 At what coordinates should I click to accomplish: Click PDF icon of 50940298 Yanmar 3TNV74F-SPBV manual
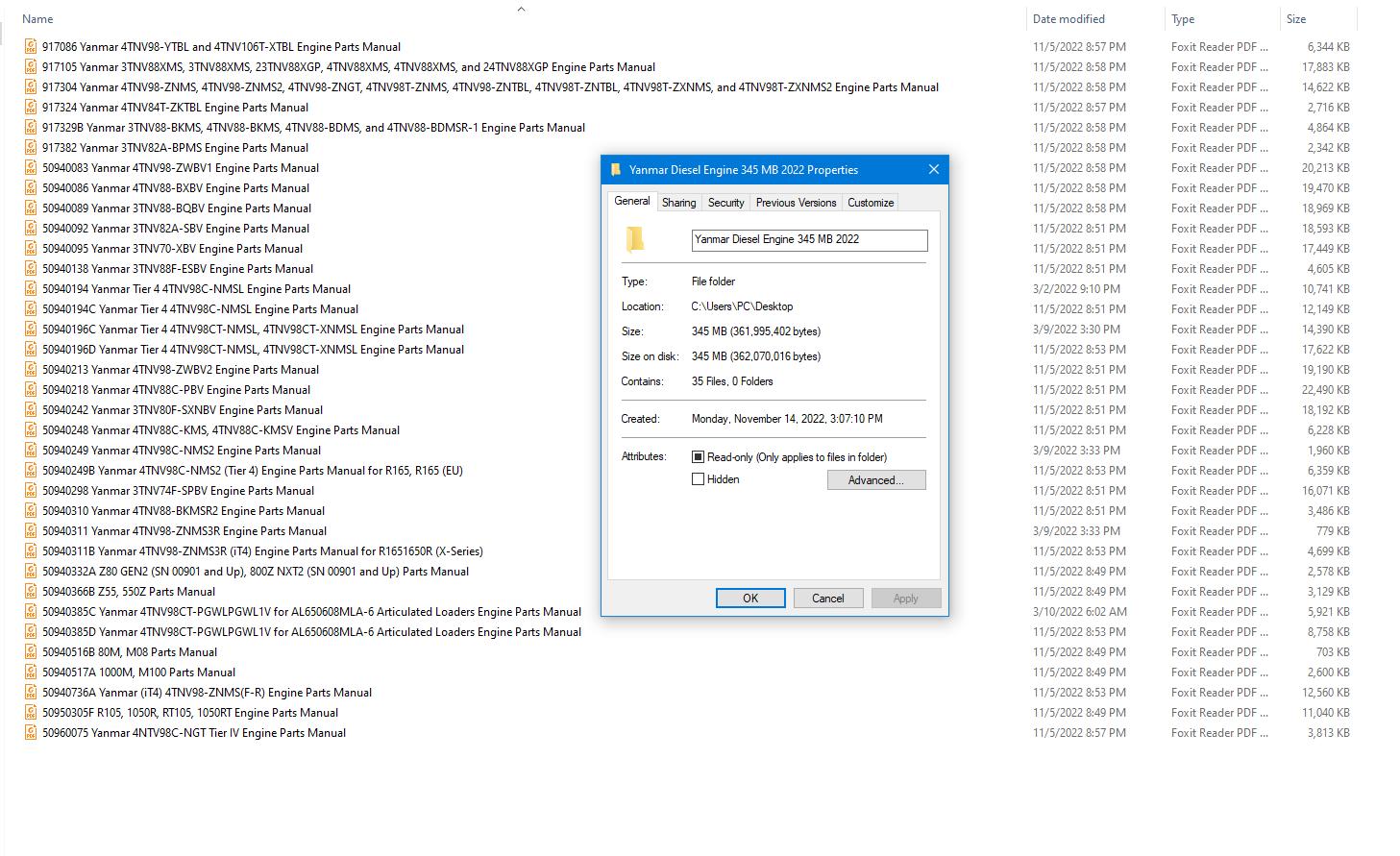31,490
